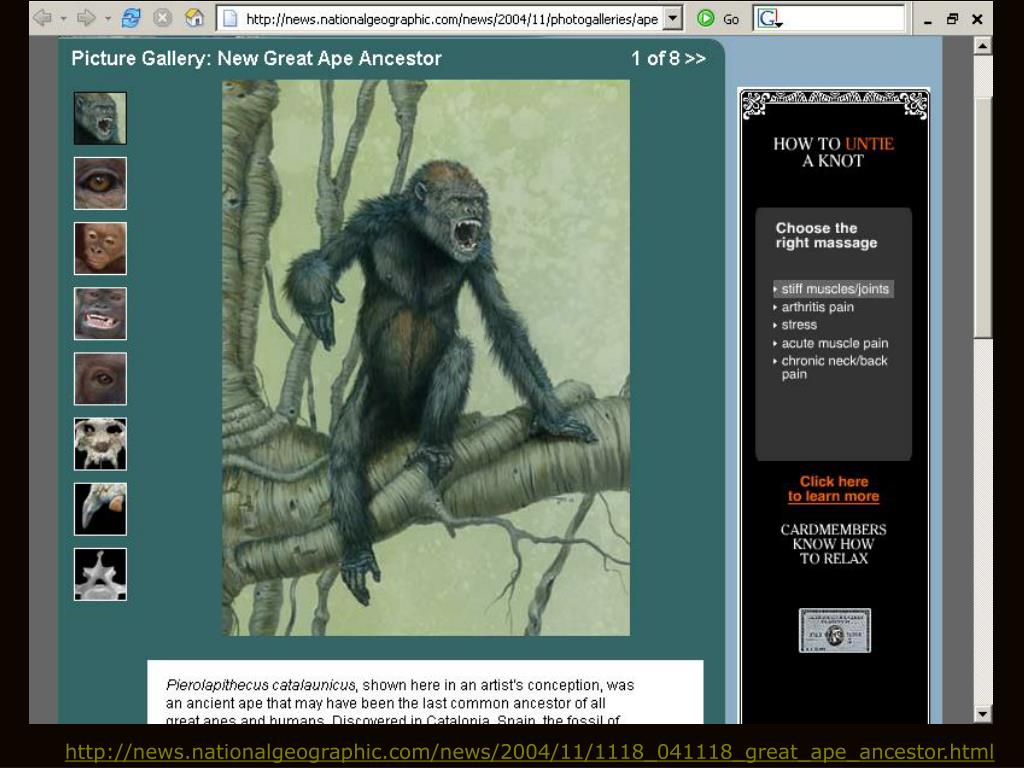This screenshot has height=768, width=1024.
Task: Click the Stop loading icon
Action: point(163,18)
